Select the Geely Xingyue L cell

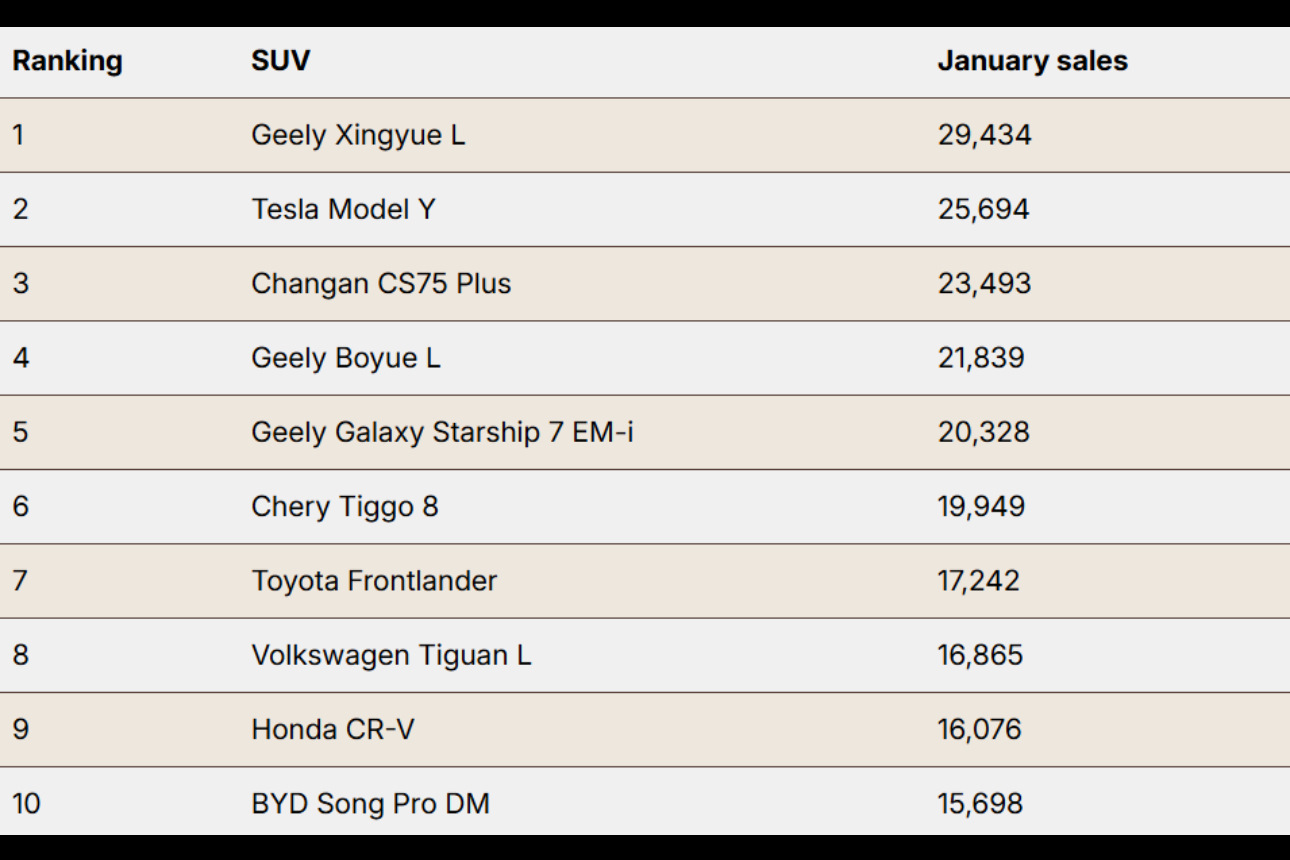[x=358, y=135]
